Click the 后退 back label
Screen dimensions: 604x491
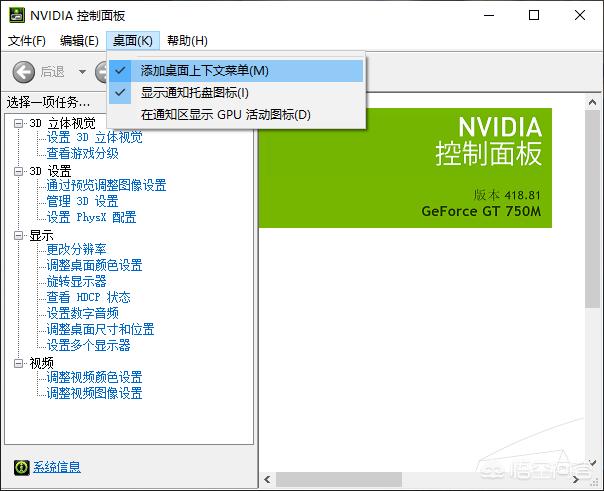pyautogui.click(x=52, y=72)
